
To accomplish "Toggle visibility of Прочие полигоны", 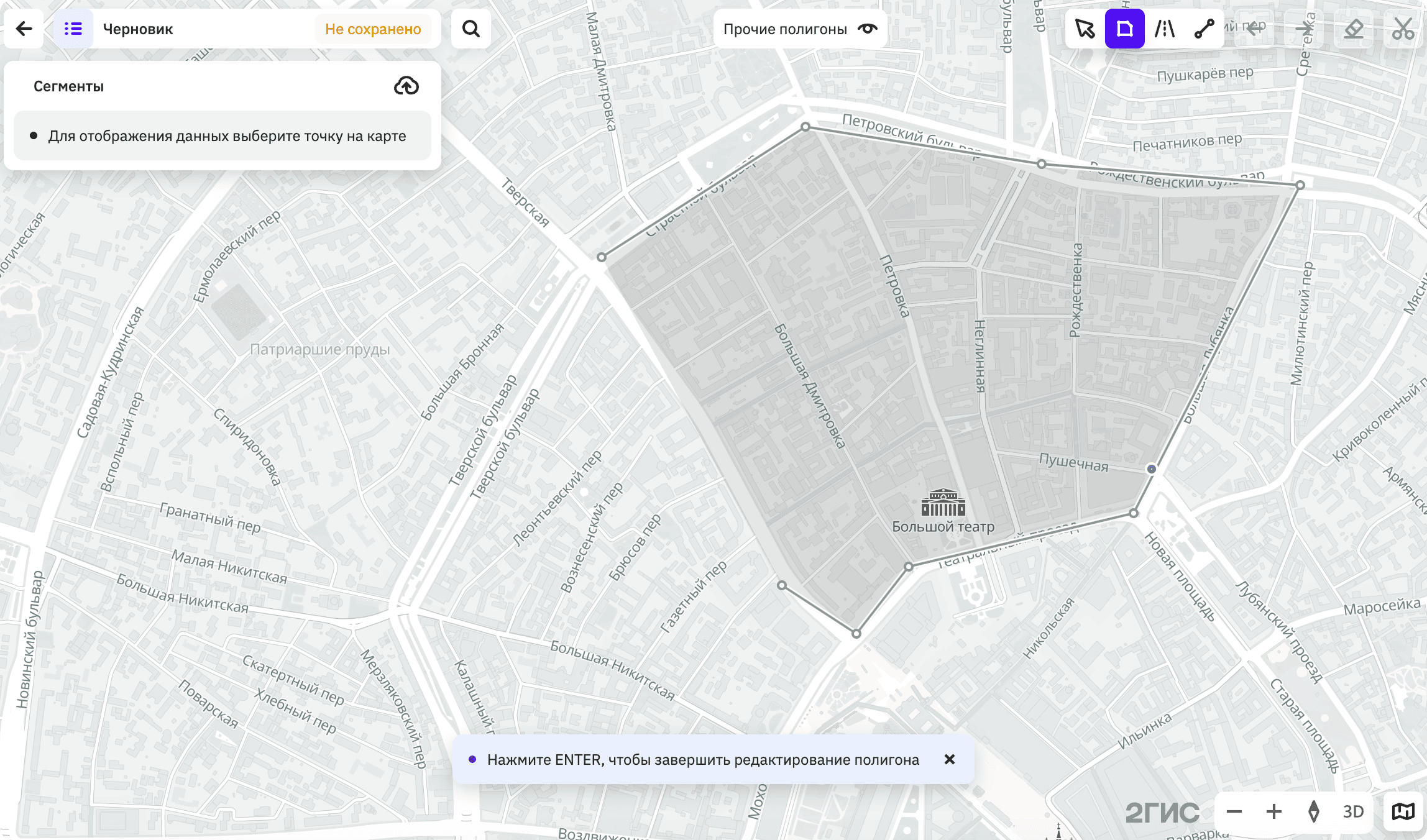I will click(868, 29).
